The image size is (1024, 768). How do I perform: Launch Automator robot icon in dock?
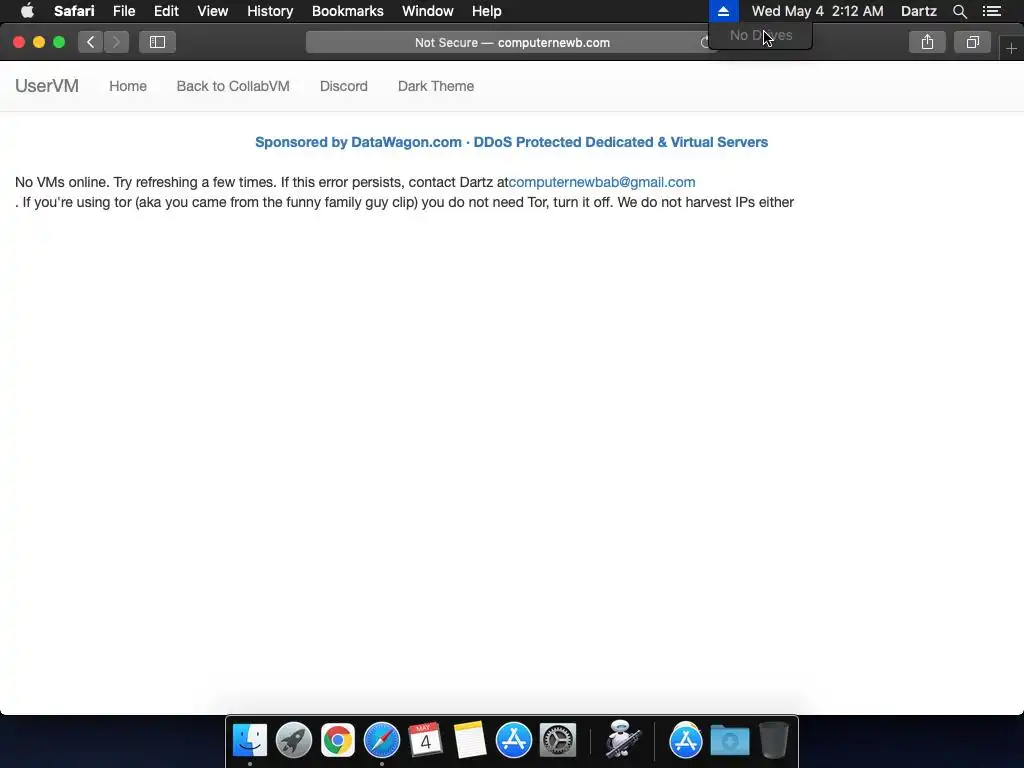point(621,739)
